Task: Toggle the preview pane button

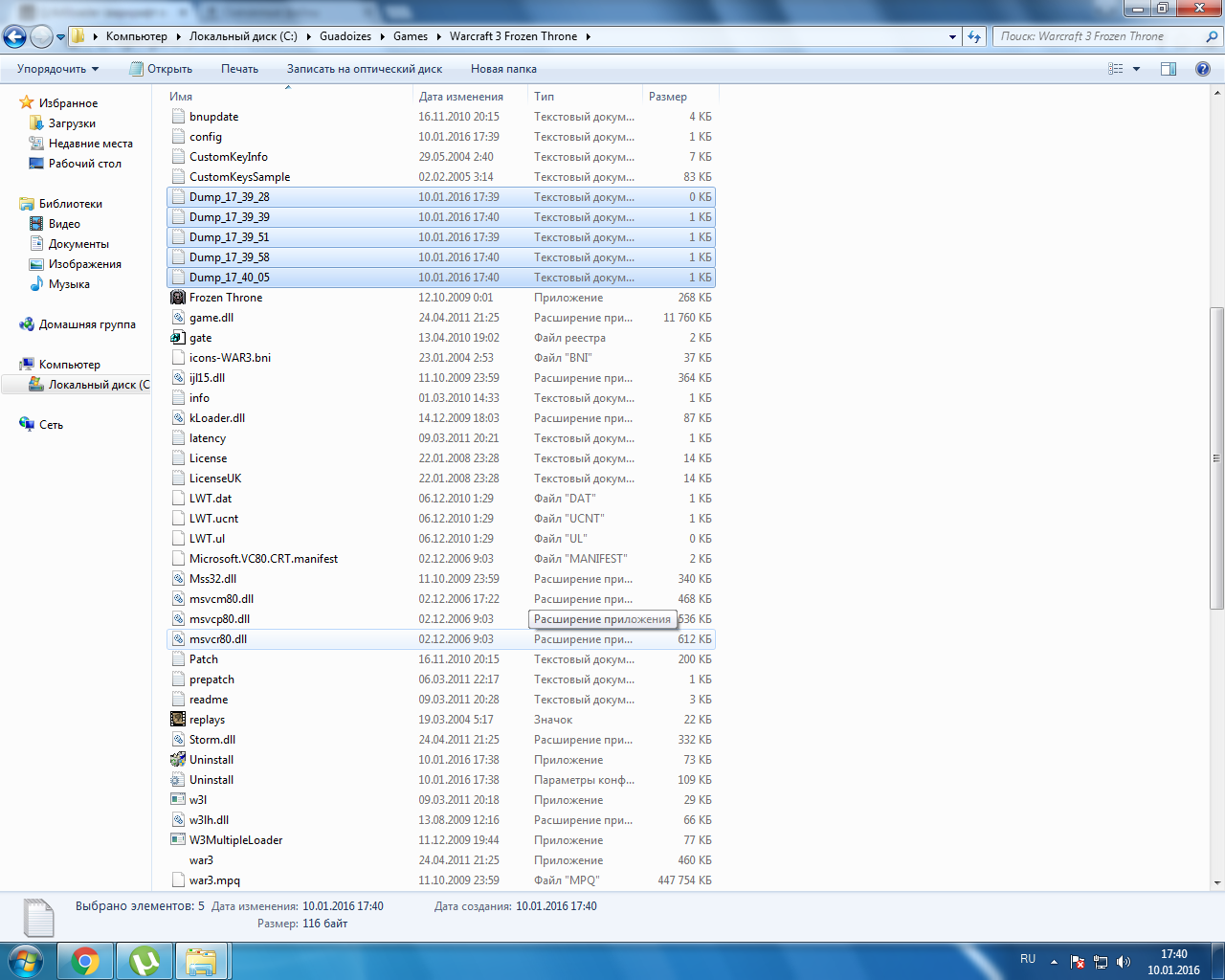Action: tap(1169, 69)
